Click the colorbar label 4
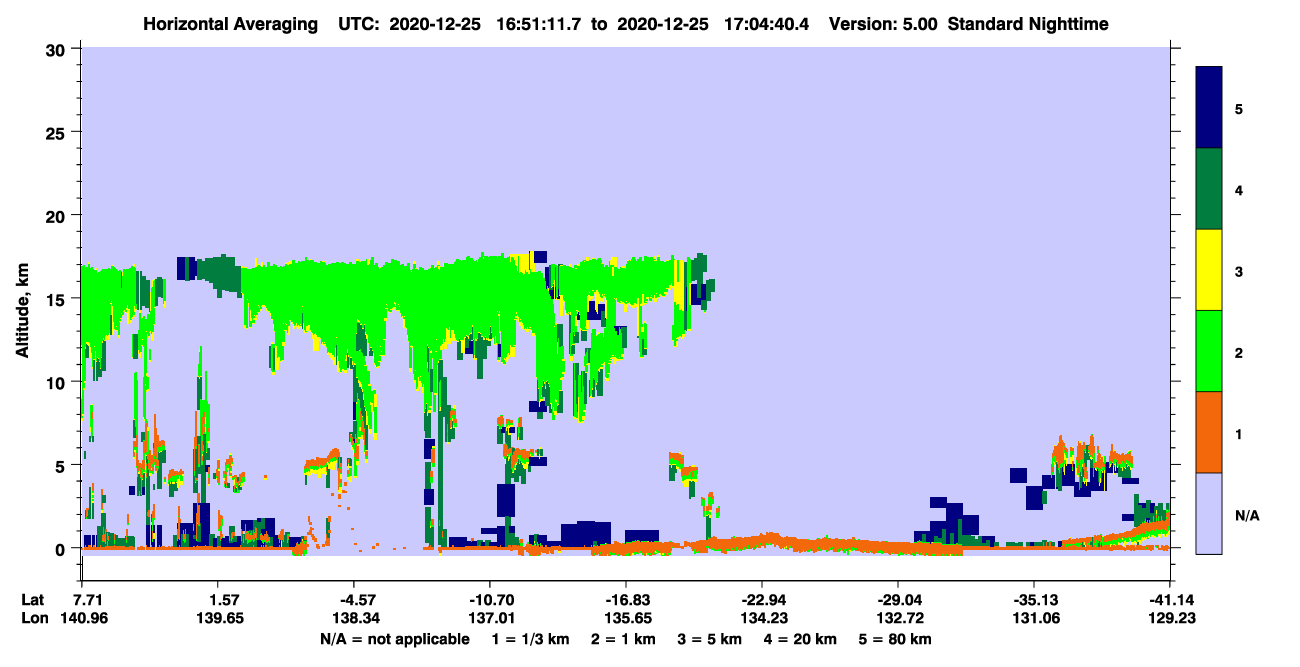The height and width of the screenshot is (667, 1300). [1238, 189]
